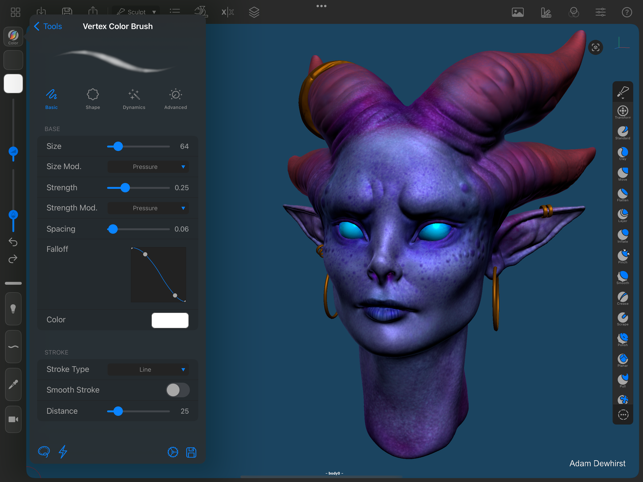Tap the lasso icon at panel bottom
The image size is (643, 482).
point(44,452)
